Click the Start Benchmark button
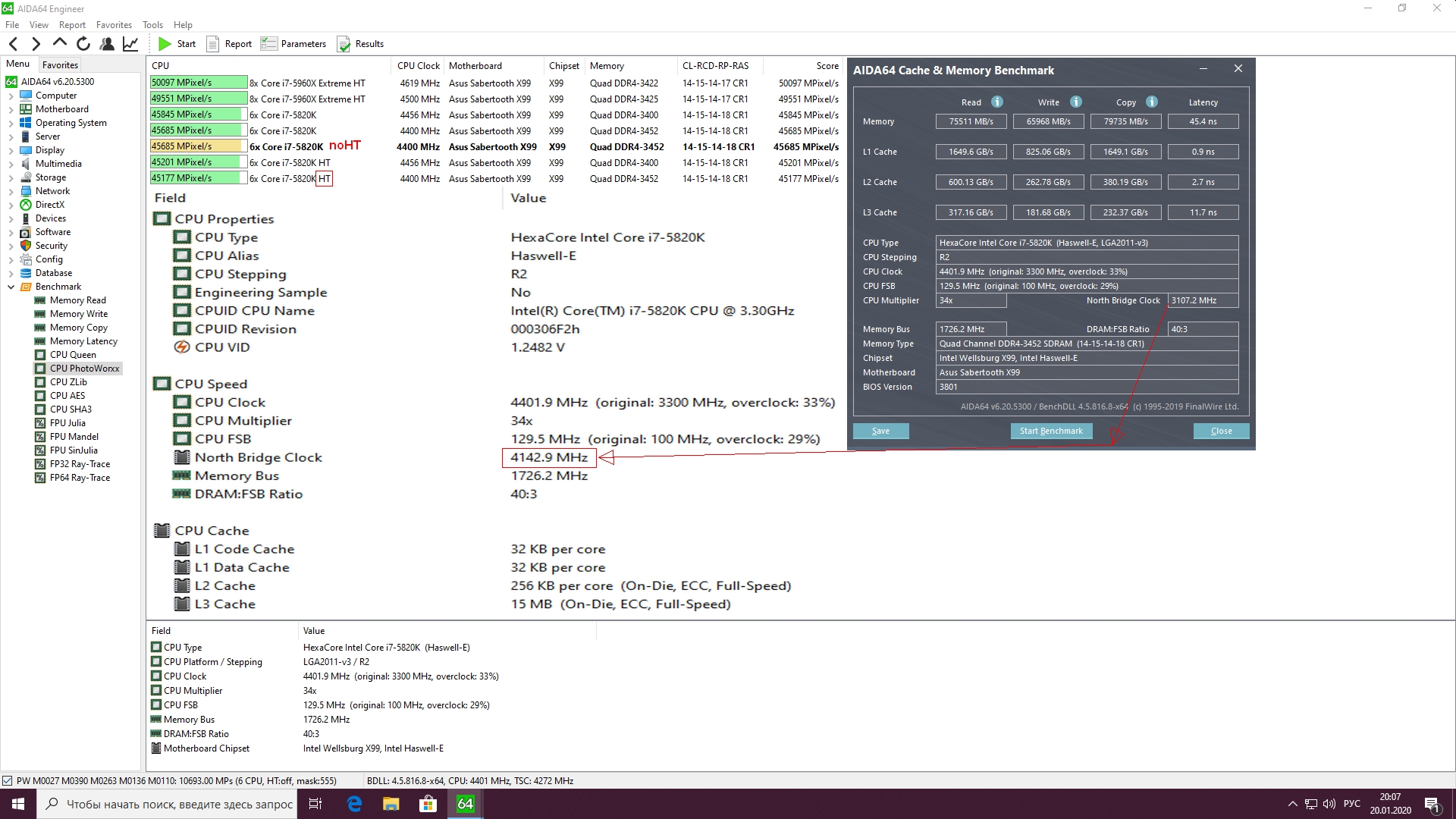Viewport: 1456px width, 819px height. point(1050,431)
